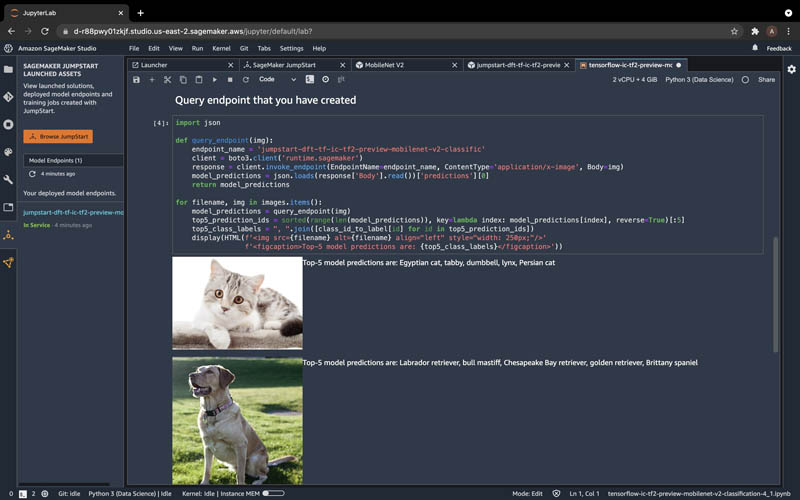This screenshot has width=800, height=500.
Task: Open the settings gear on right sidebar
Action: point(791,69)
